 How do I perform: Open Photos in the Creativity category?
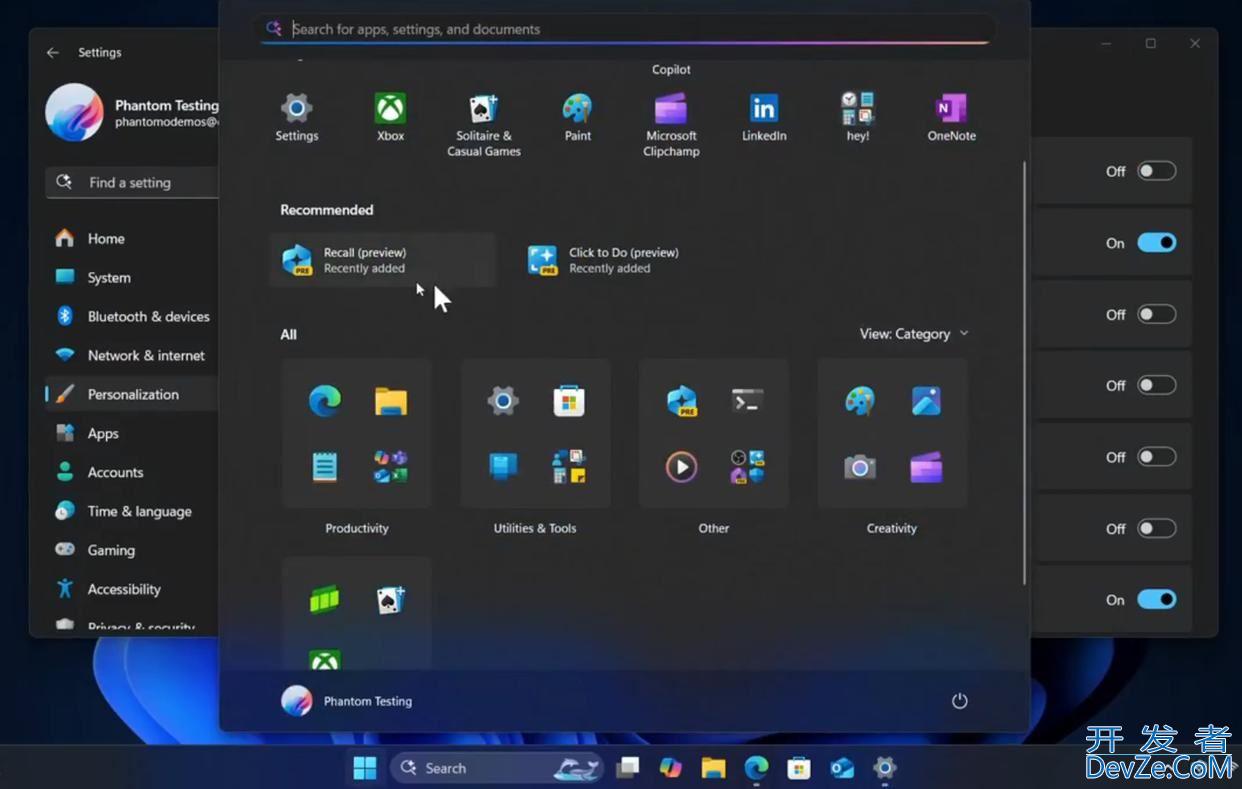pos(926,401)
